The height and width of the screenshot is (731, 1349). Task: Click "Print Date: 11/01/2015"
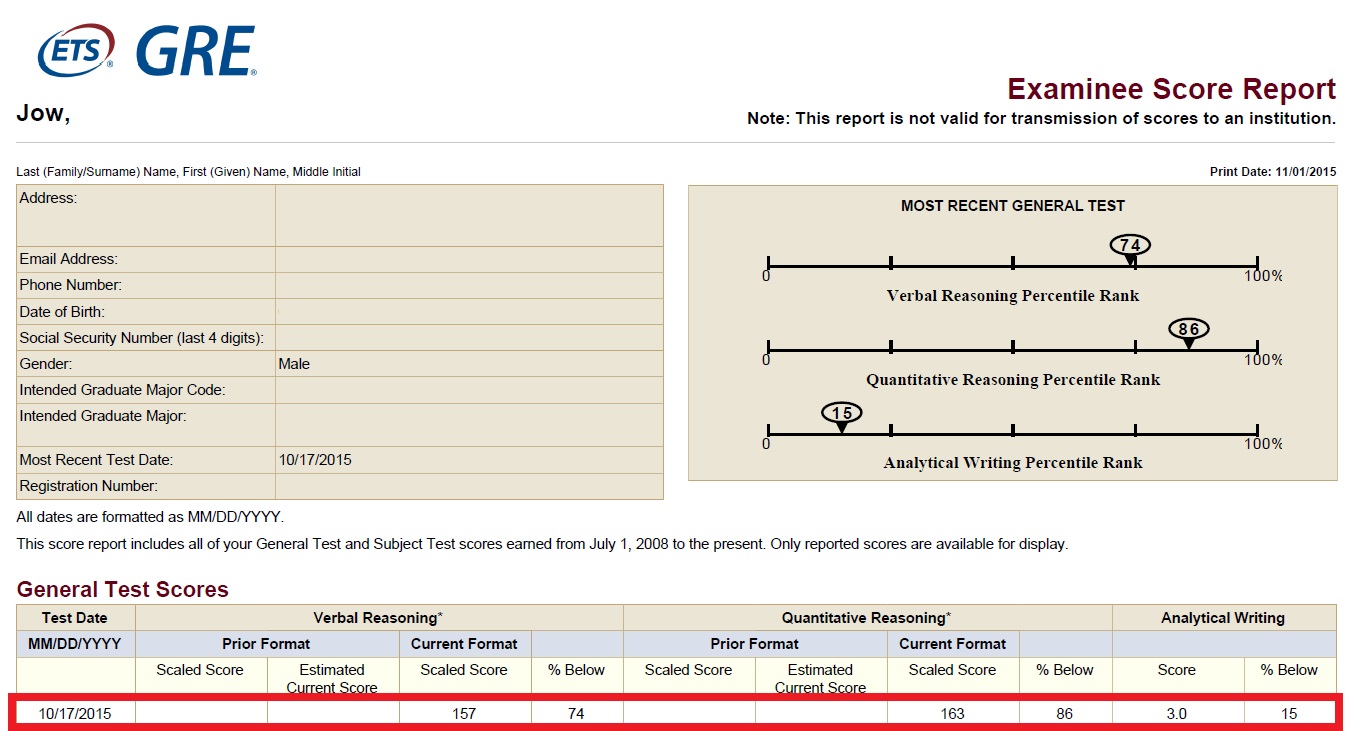pyautogui.click(x=1273, y=172)
